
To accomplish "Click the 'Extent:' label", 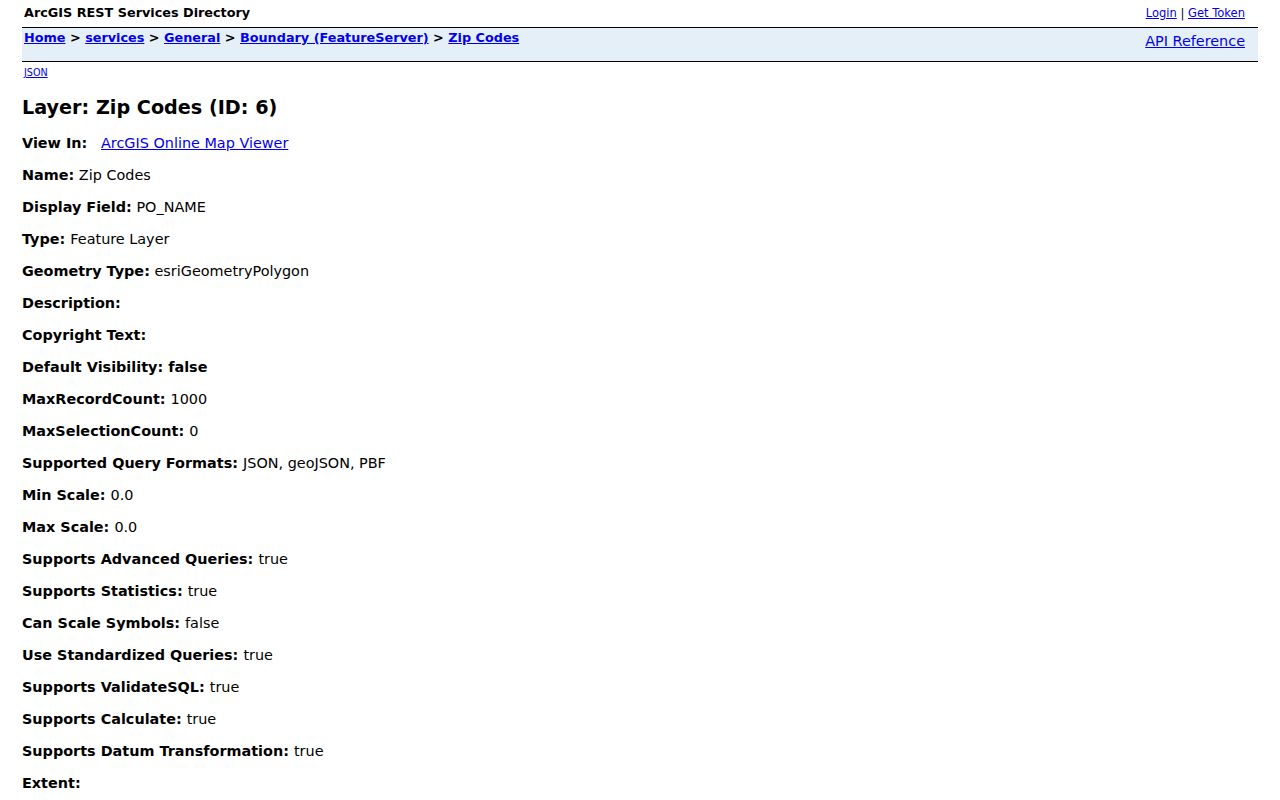I will (x=51, y=783).
